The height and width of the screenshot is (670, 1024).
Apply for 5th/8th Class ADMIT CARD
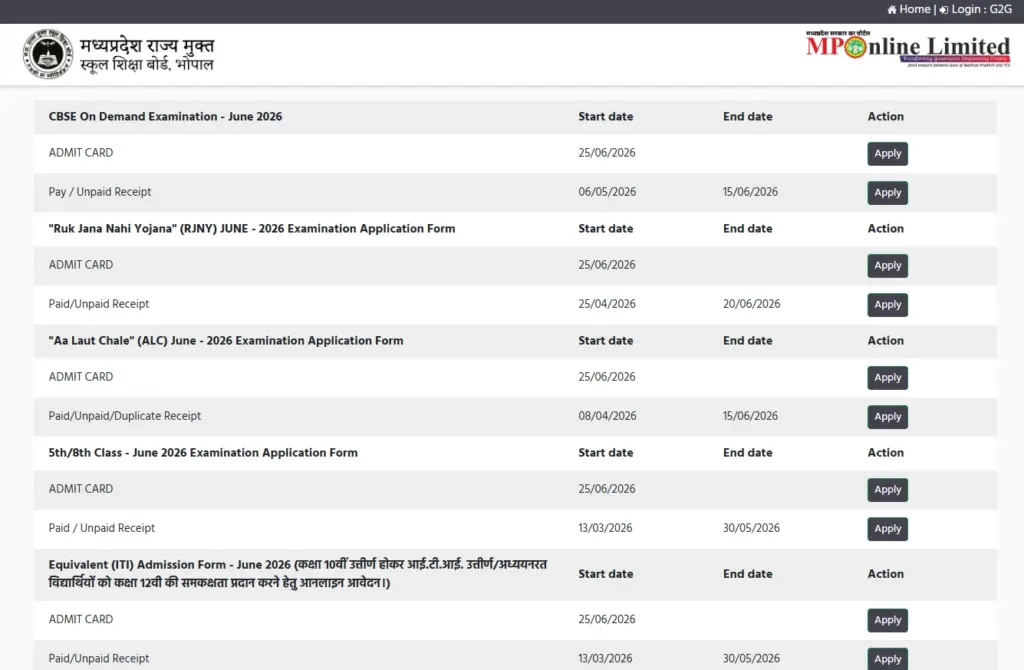click(x=888, y=490)
